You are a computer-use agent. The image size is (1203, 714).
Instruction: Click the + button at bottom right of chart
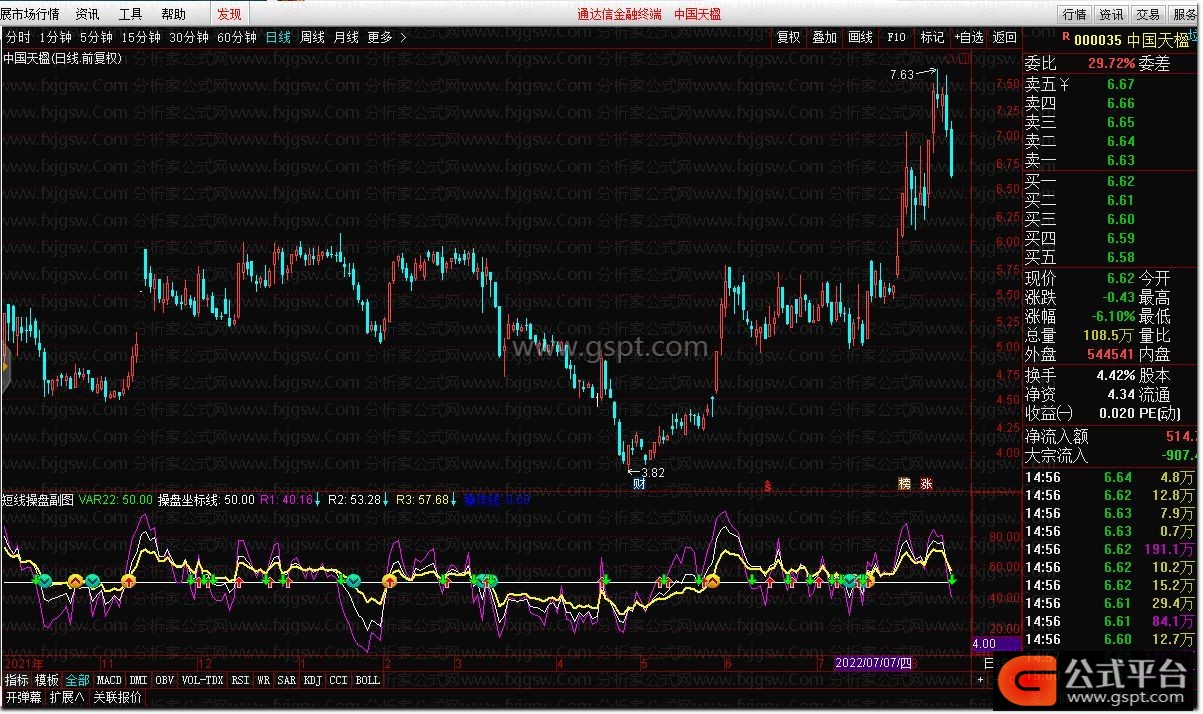click(x=980, y=680)
